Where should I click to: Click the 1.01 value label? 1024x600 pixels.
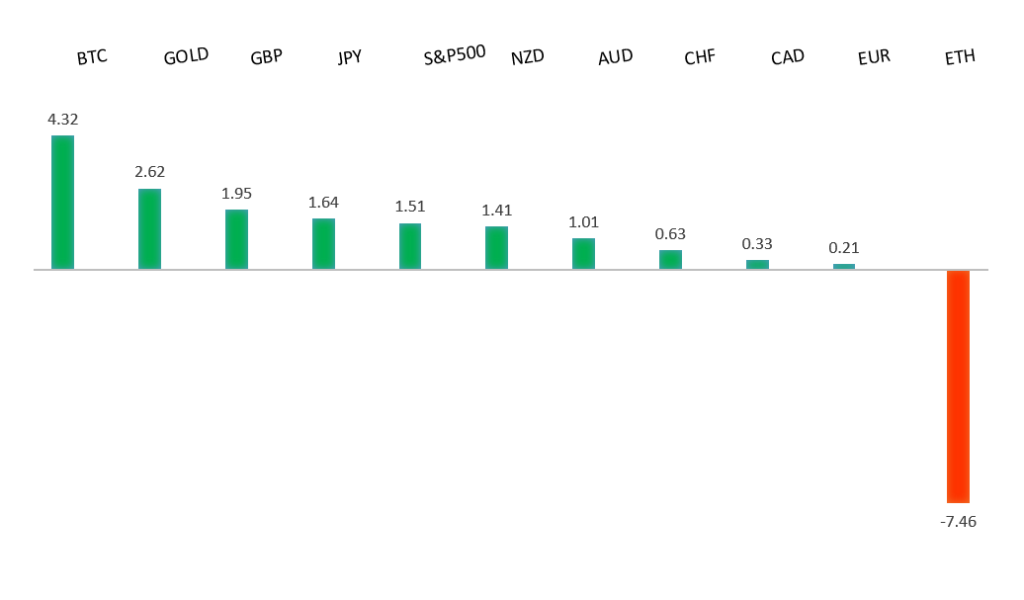(583, 222)
